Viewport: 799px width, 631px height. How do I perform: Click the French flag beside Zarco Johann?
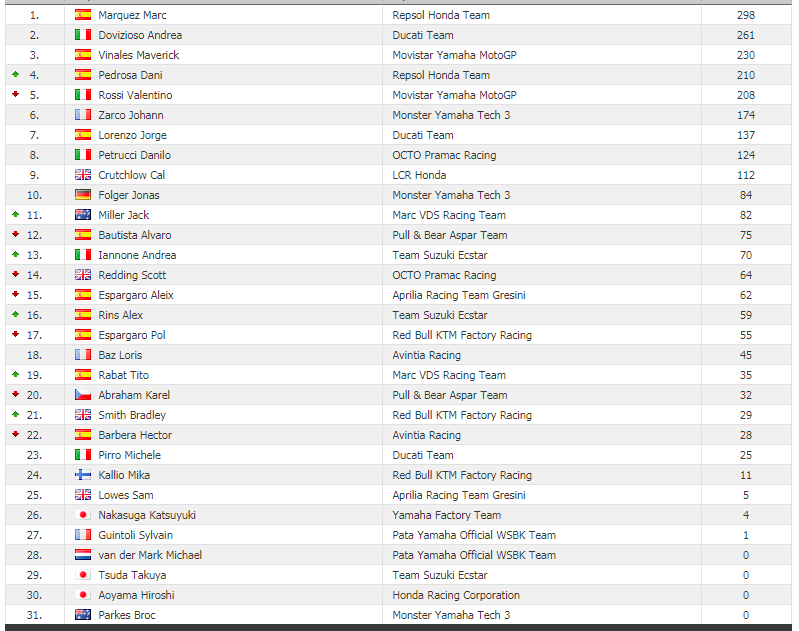click(x=83, y=115)
